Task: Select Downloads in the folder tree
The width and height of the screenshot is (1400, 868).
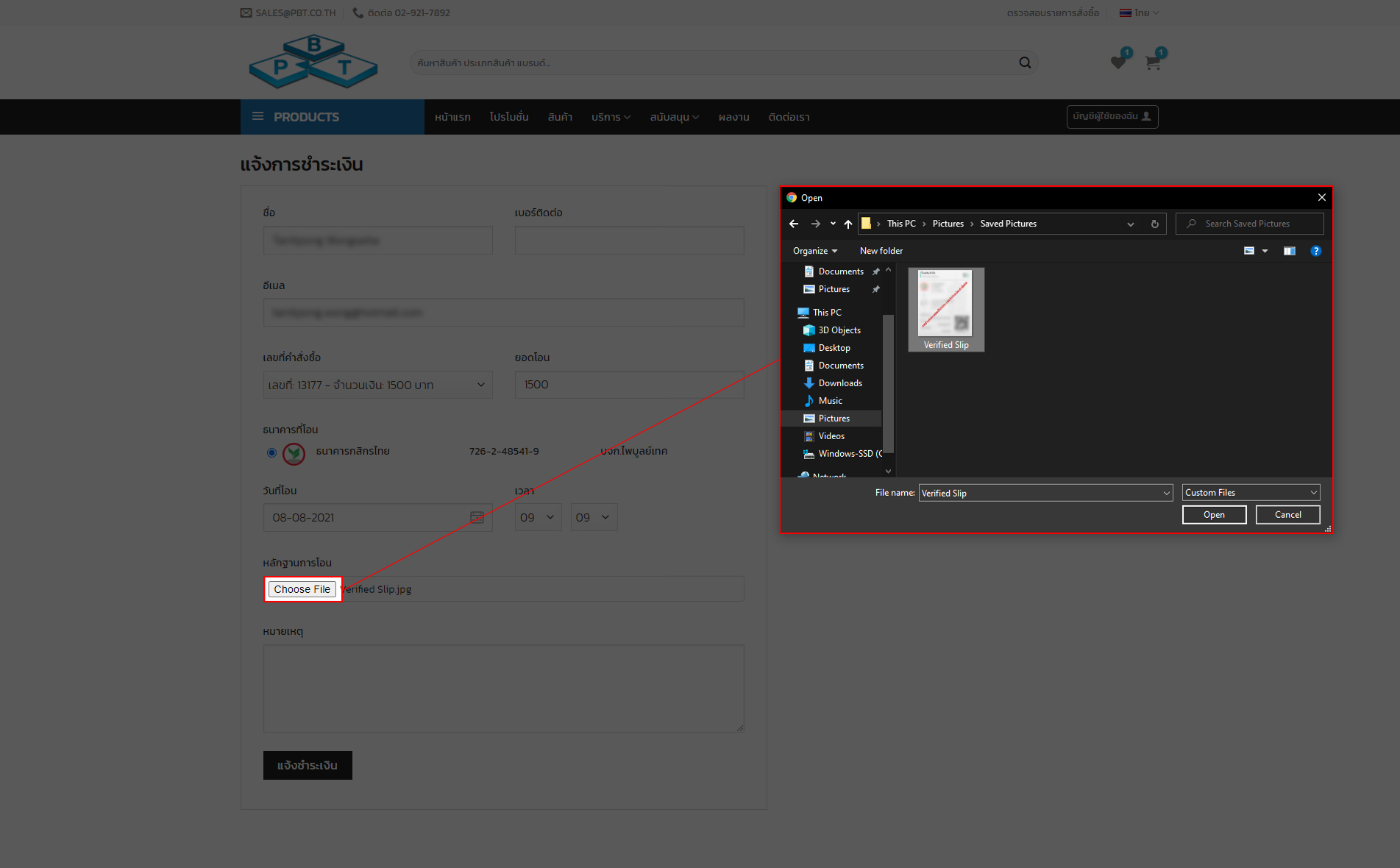Action: pyautogui.click(x=840, y=383)
